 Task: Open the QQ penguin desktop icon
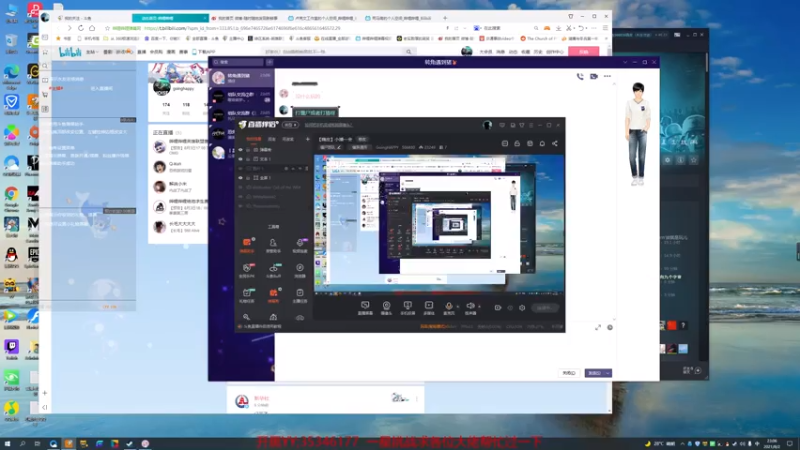point(11,258)
